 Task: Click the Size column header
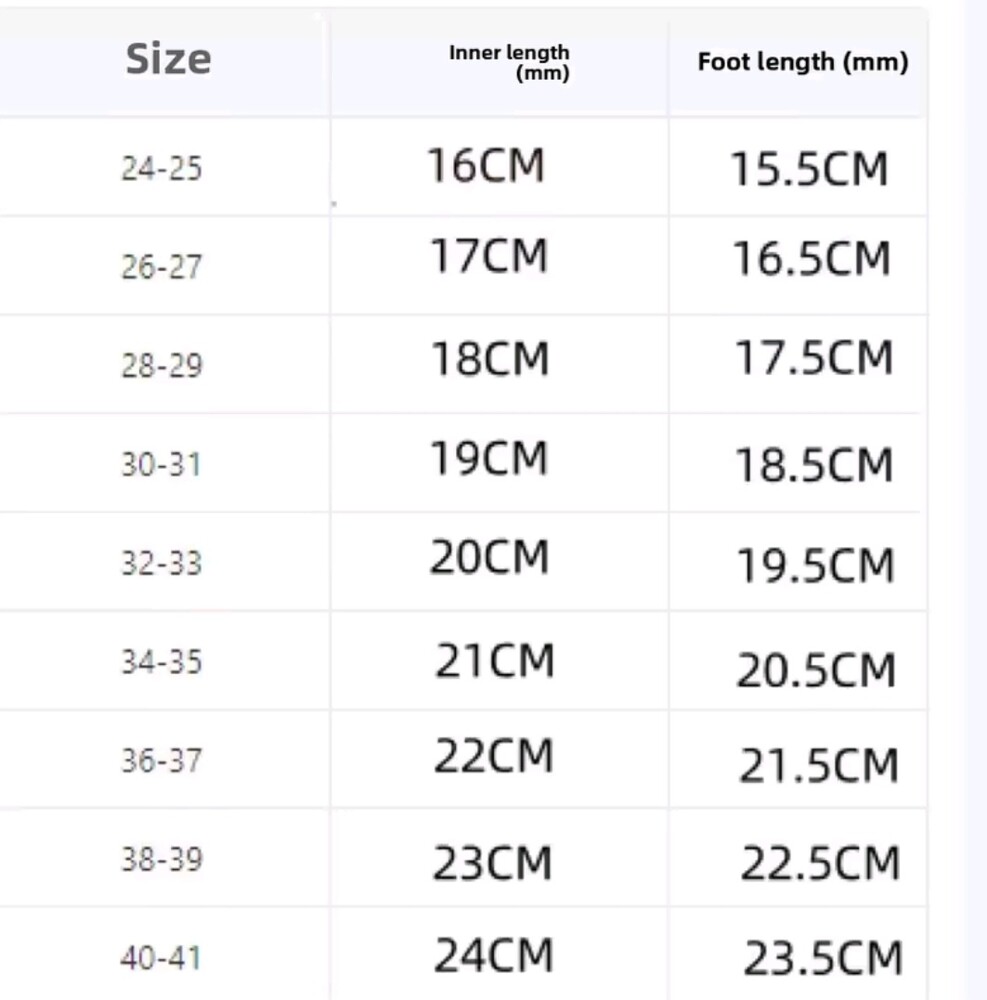pyautogui.click(x=168, y=60)
